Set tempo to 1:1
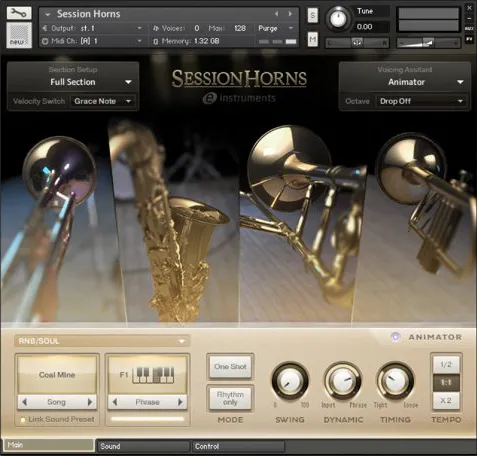477x456 pixels. click(x=446, y=382)
